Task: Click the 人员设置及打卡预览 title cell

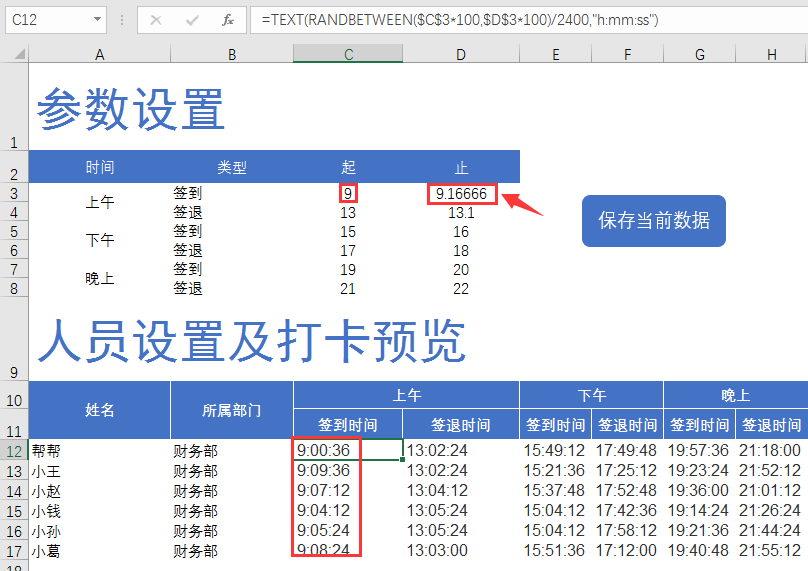Action: [252, 341]
